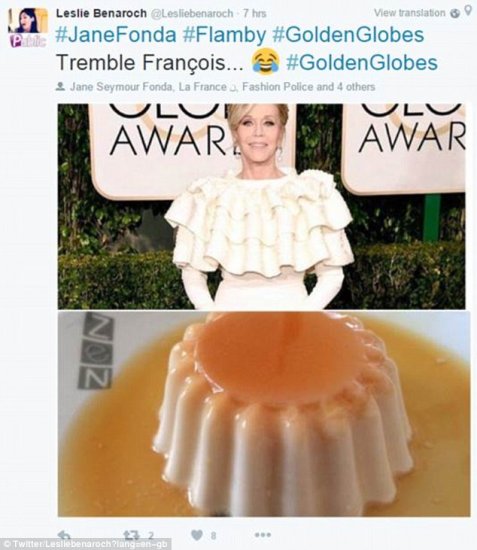
Task: Click the 7 hrs timestamp
Action: pyautogui.click(x=255, y=14)
